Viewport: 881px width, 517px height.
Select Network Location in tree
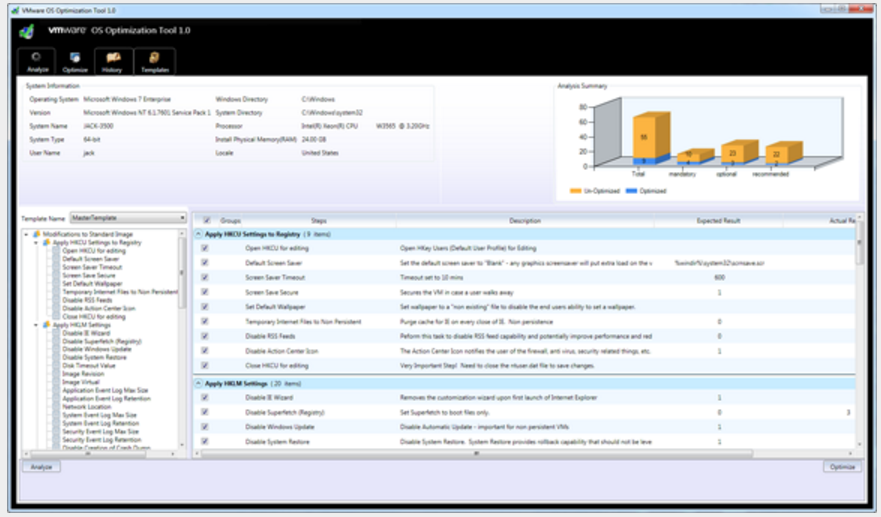[87, 407]
